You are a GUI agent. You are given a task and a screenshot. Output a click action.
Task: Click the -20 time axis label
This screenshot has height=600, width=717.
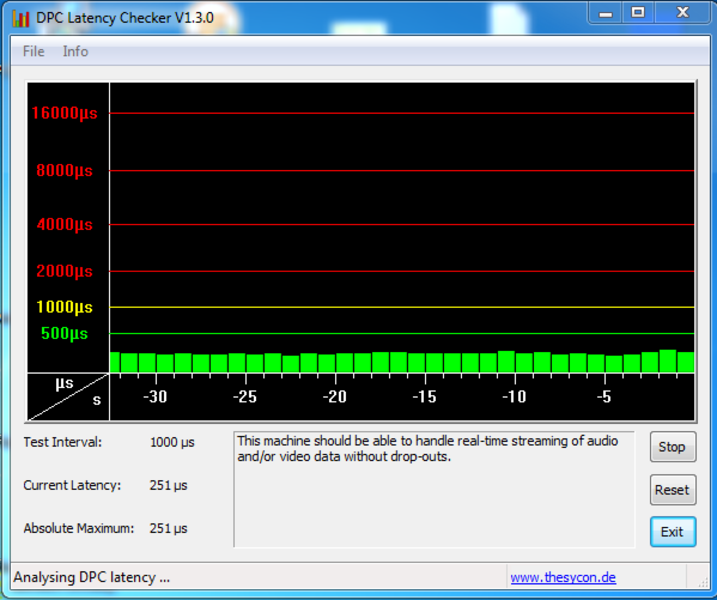334,396
